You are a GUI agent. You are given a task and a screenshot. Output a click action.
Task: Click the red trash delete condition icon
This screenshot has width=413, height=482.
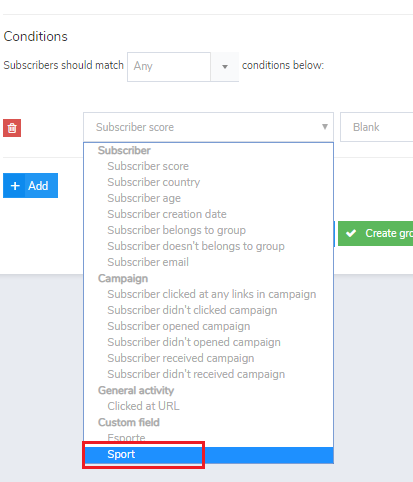coord(12,128)
